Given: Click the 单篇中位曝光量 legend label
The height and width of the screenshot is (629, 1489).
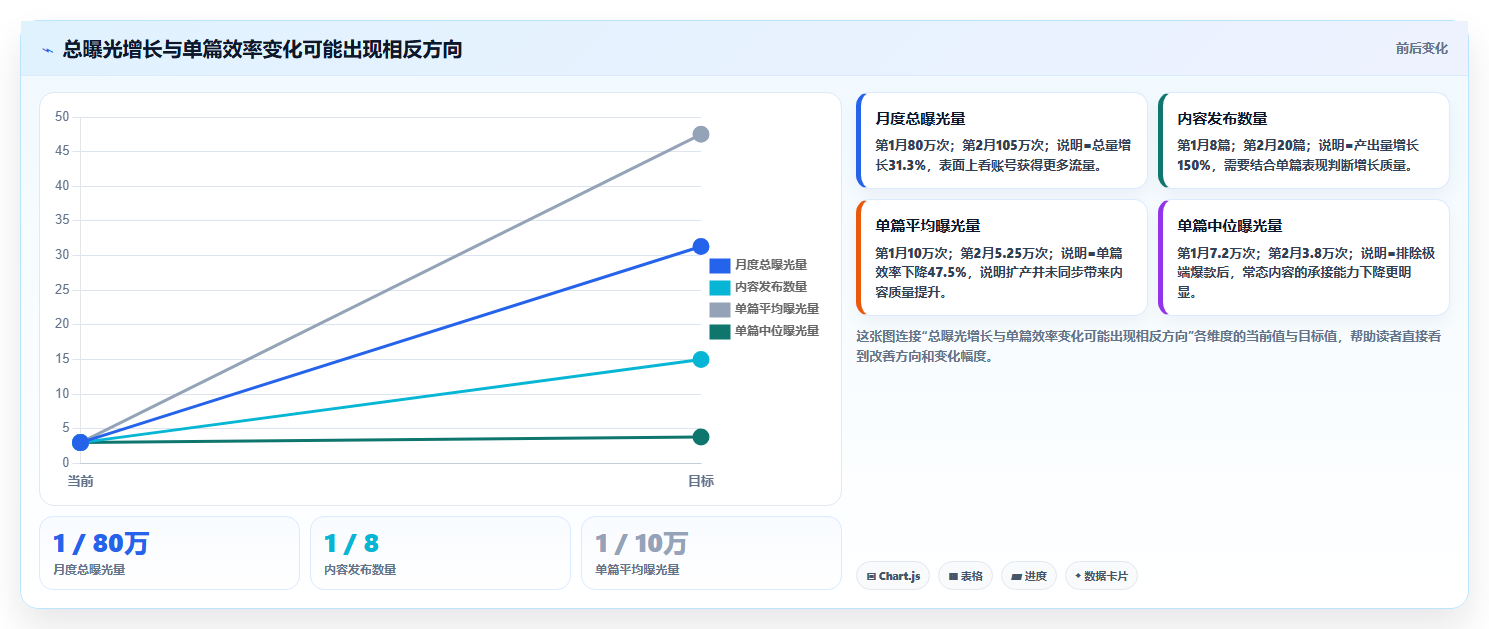Looking at the screenshot, I should pos(777,331).
